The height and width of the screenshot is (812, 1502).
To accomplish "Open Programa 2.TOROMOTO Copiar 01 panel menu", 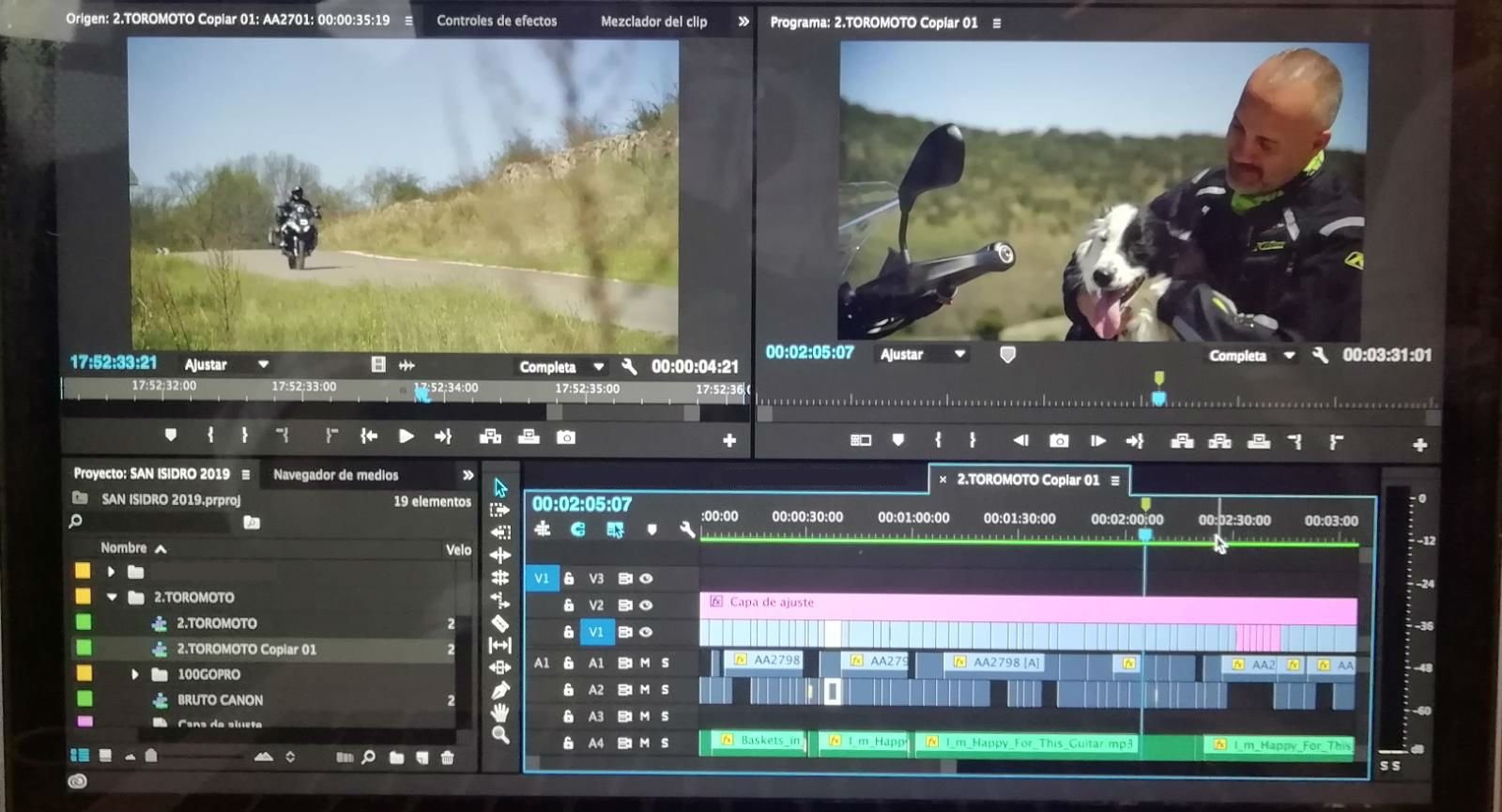I will [x=997, y=23].
